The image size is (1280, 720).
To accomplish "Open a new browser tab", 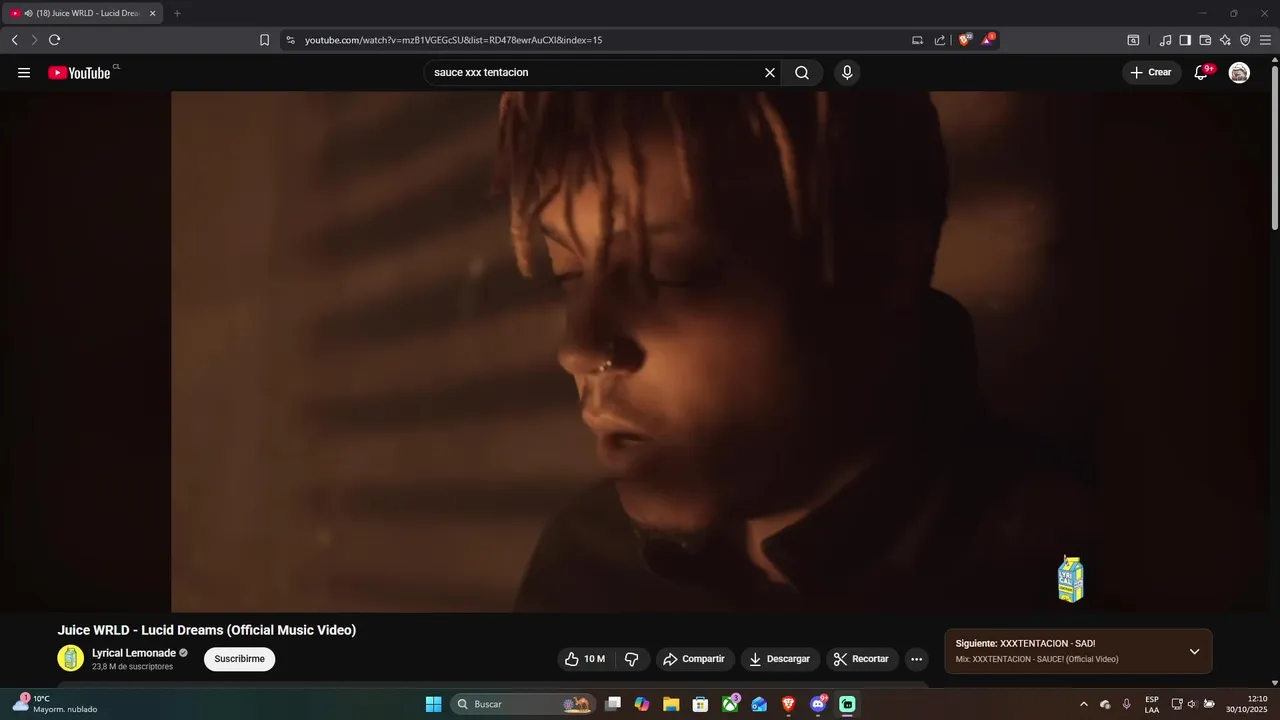I will (177, 13).
